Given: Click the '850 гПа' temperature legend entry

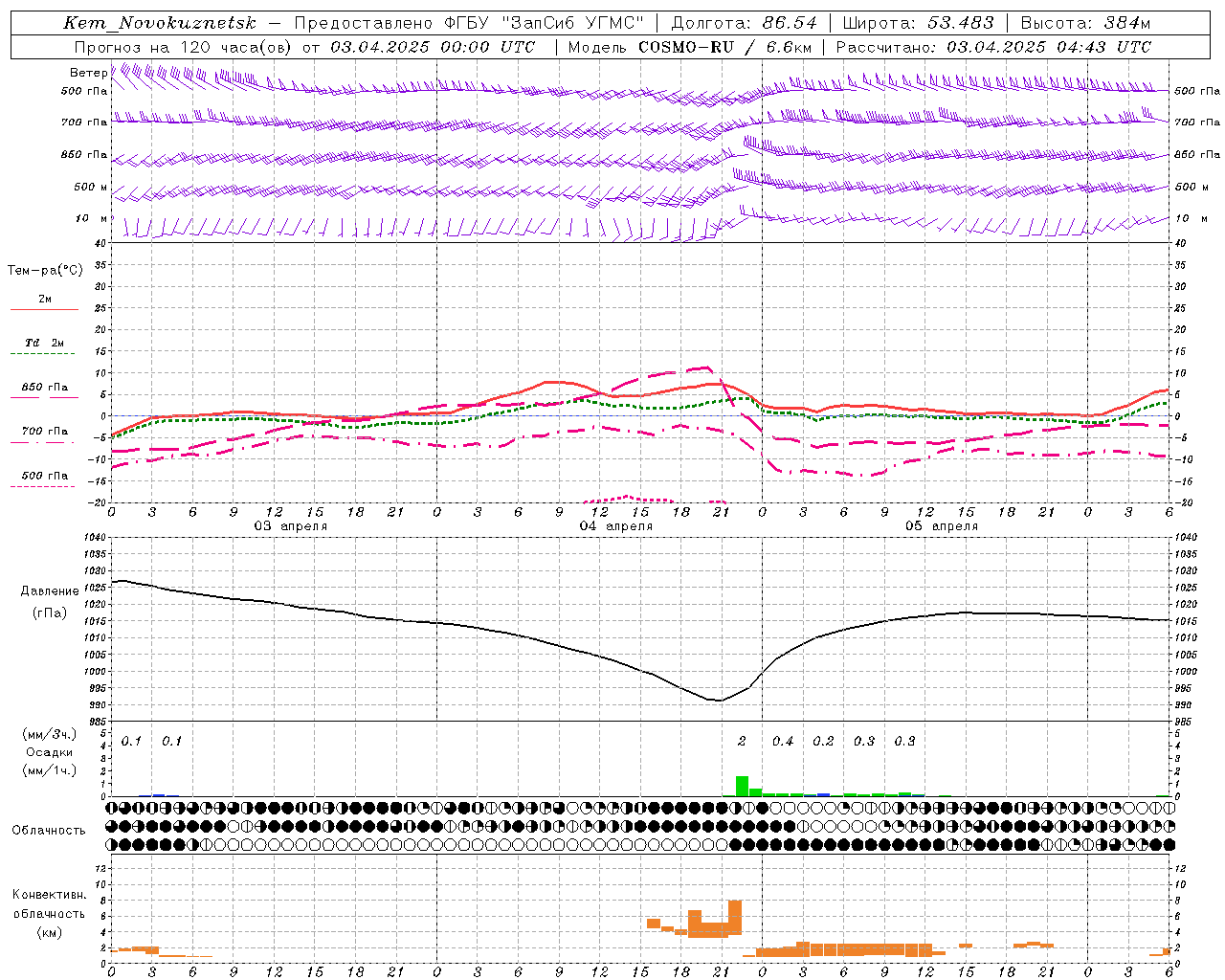Looking at the screenshot, I should (44, 387).
